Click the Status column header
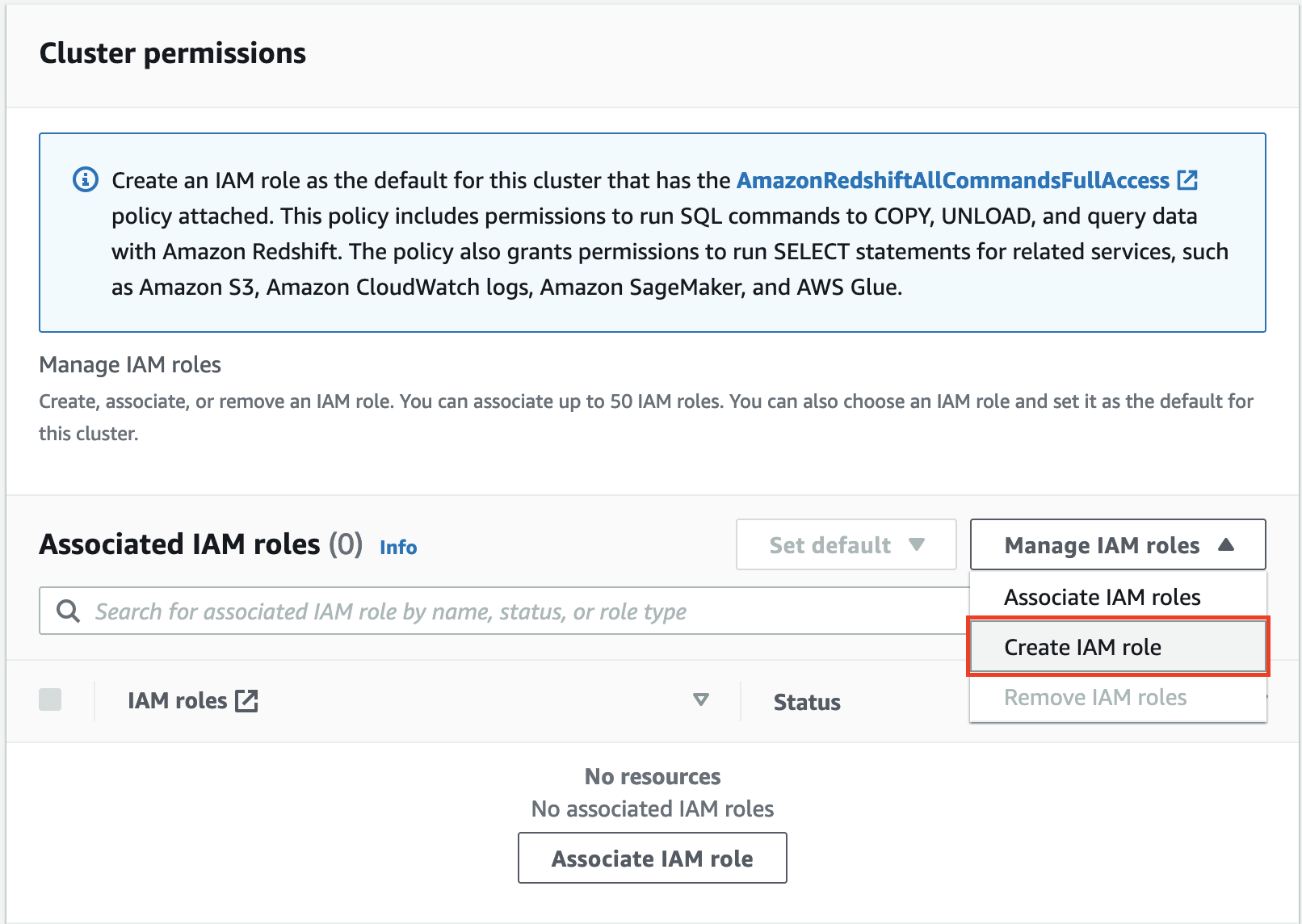1302x924 pixels. 807,702
